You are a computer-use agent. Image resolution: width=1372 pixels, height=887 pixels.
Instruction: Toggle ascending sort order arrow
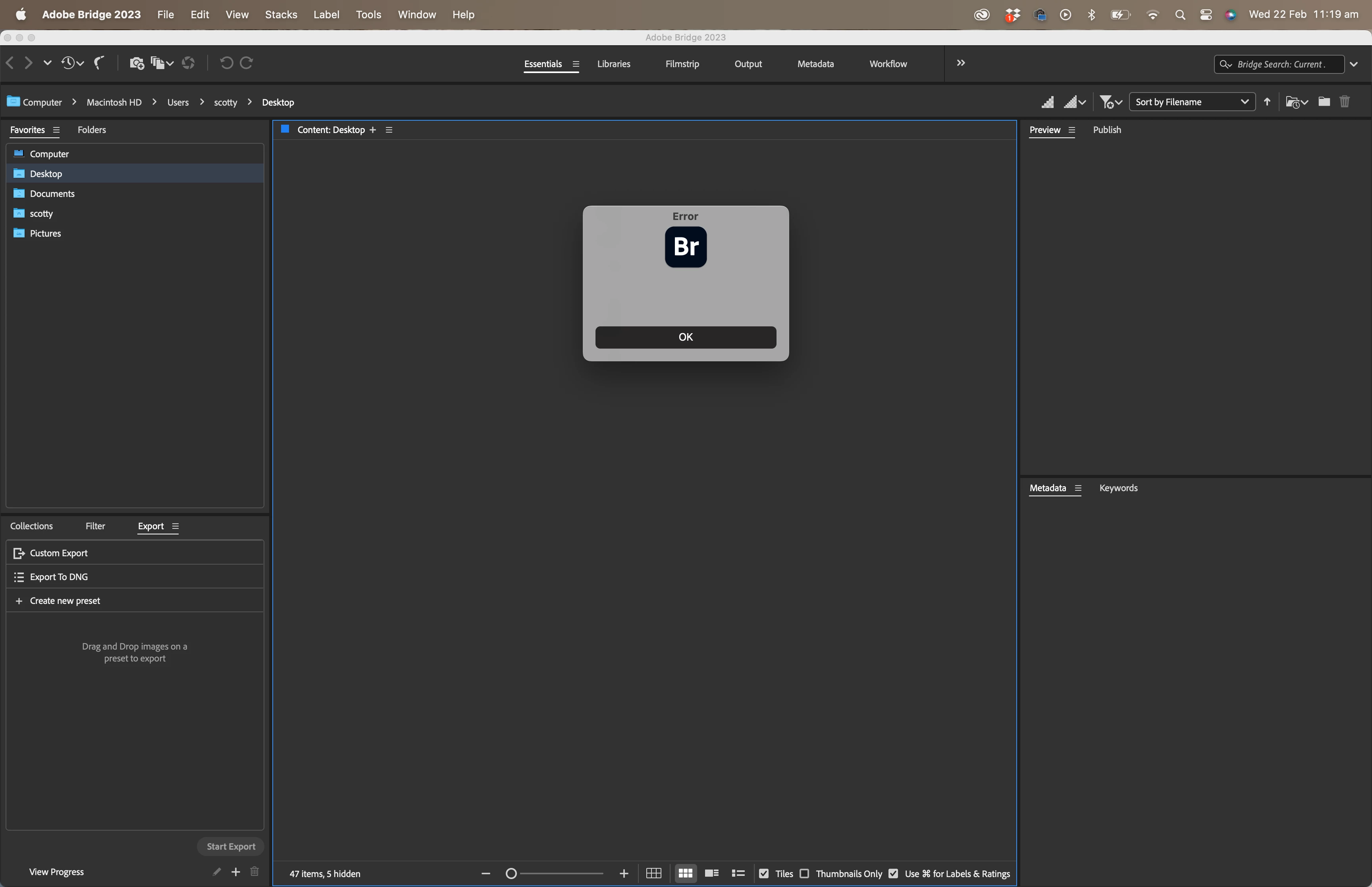[1267, 102]
